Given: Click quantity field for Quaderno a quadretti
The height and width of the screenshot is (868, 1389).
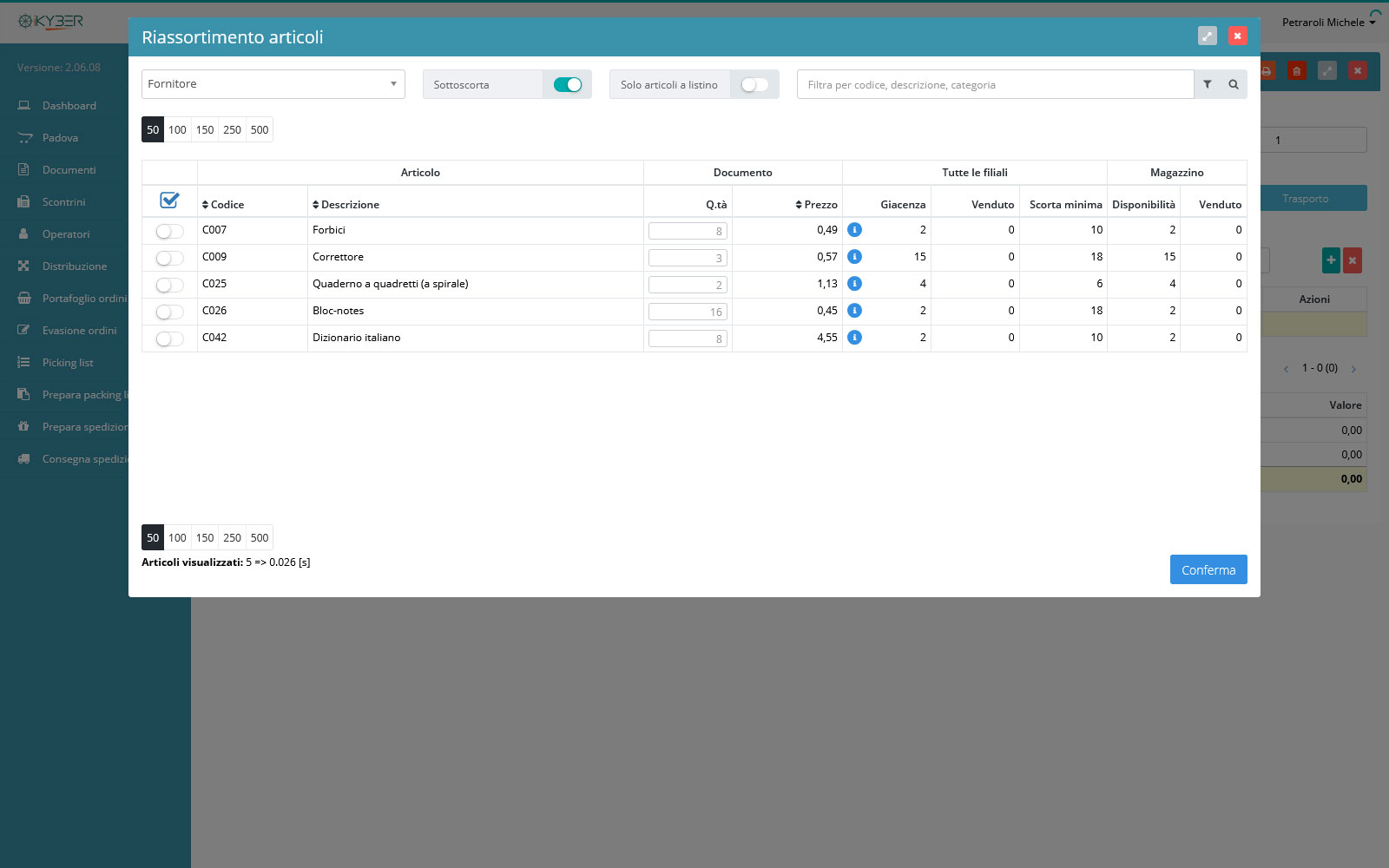Looking at the screenshot, I should (688, 285).
